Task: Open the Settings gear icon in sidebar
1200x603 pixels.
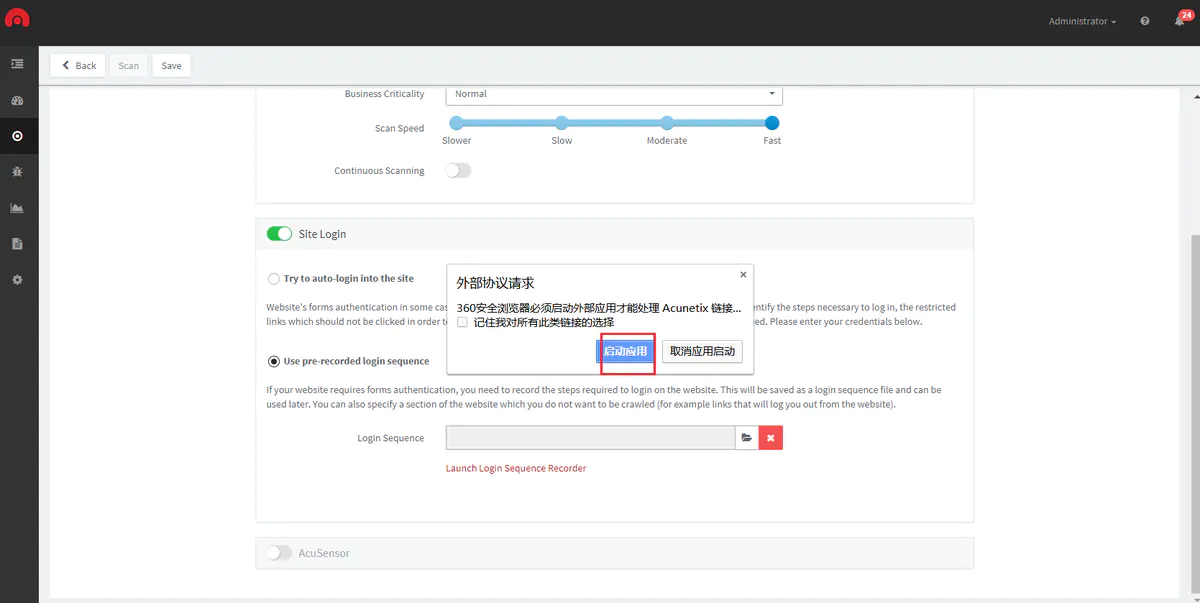Action: coord(17,280)
